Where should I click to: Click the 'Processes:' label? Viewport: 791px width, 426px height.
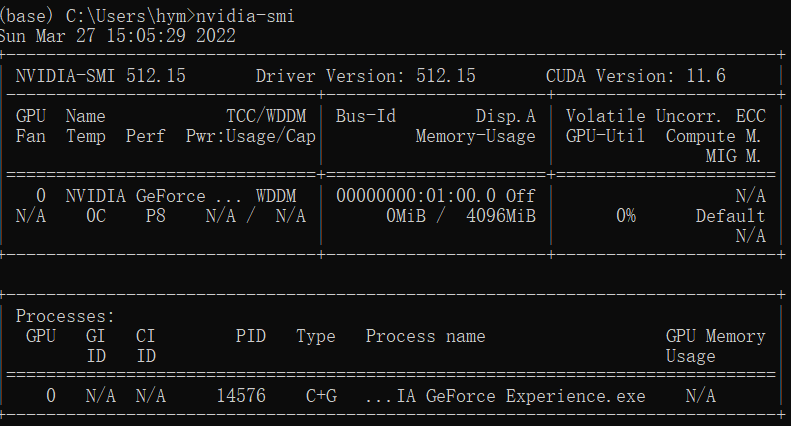66,316
